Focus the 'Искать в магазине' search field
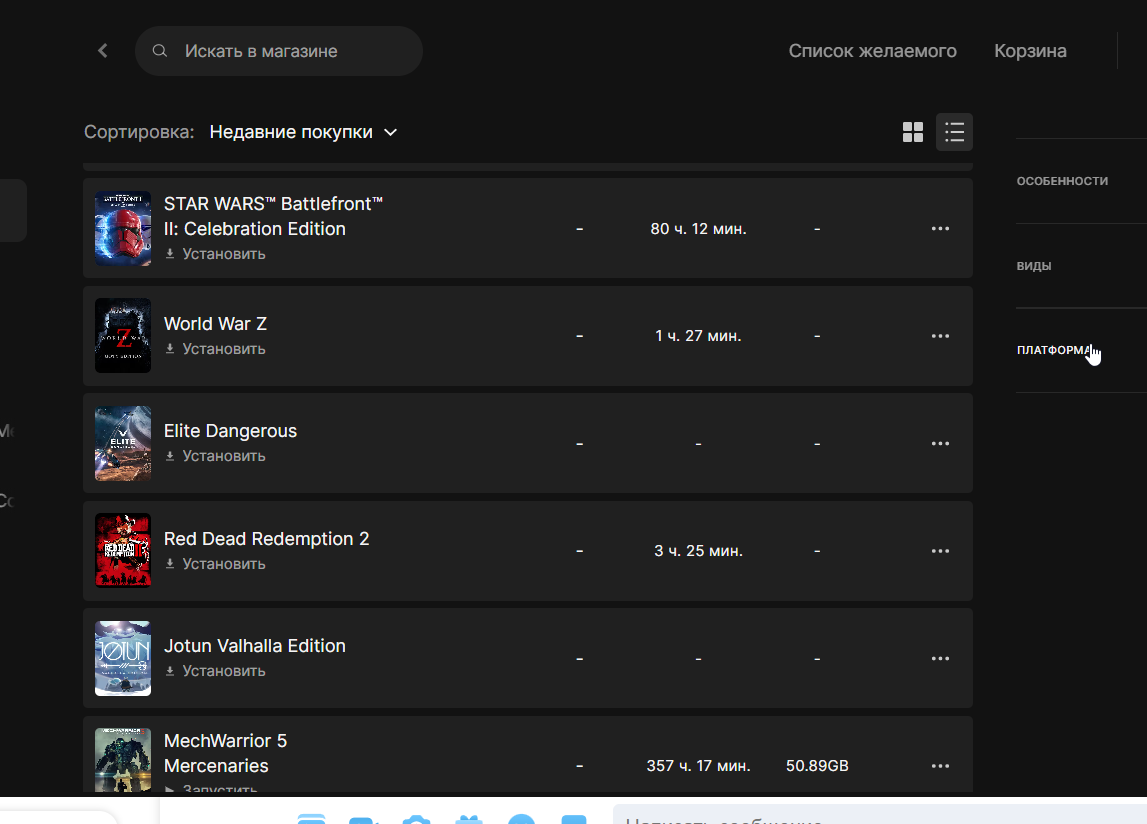The width and height of the screenshot is (1147, 824). tap(279, 51)
